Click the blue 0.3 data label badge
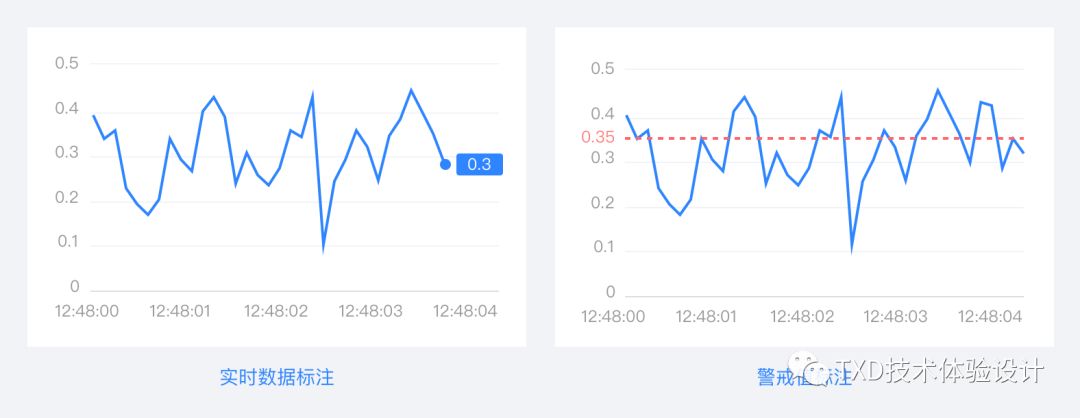 point(479,165)
